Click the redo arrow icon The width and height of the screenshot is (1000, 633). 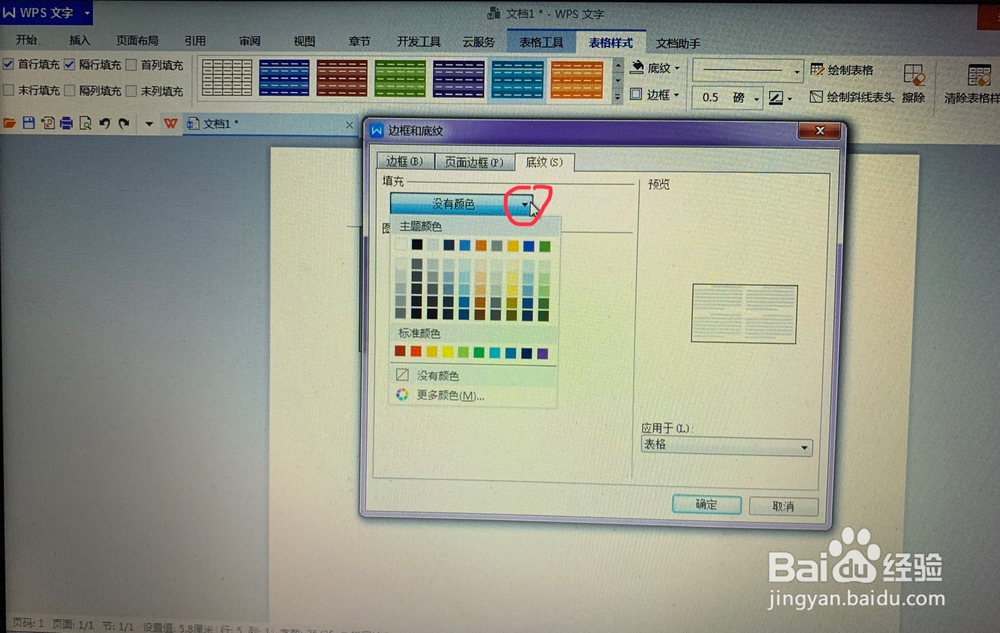point(124,123)
